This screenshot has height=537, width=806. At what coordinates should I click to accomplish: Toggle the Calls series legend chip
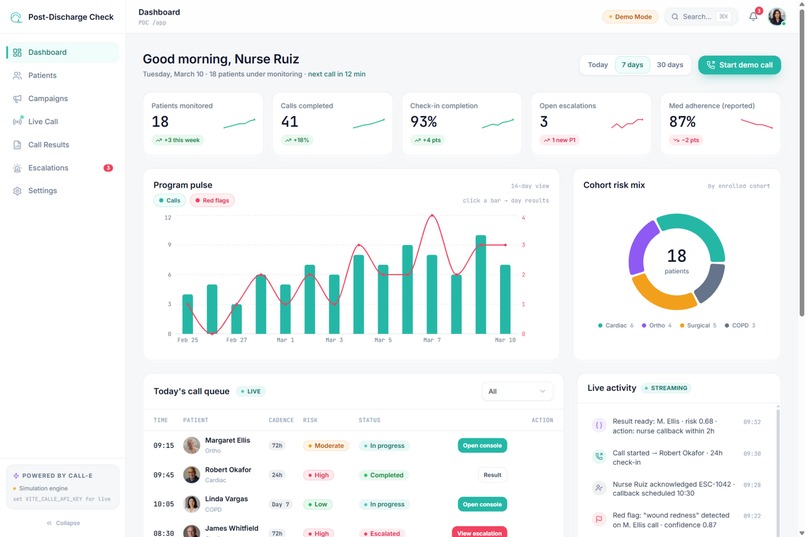pyautogui.click(x=170, y=200)
